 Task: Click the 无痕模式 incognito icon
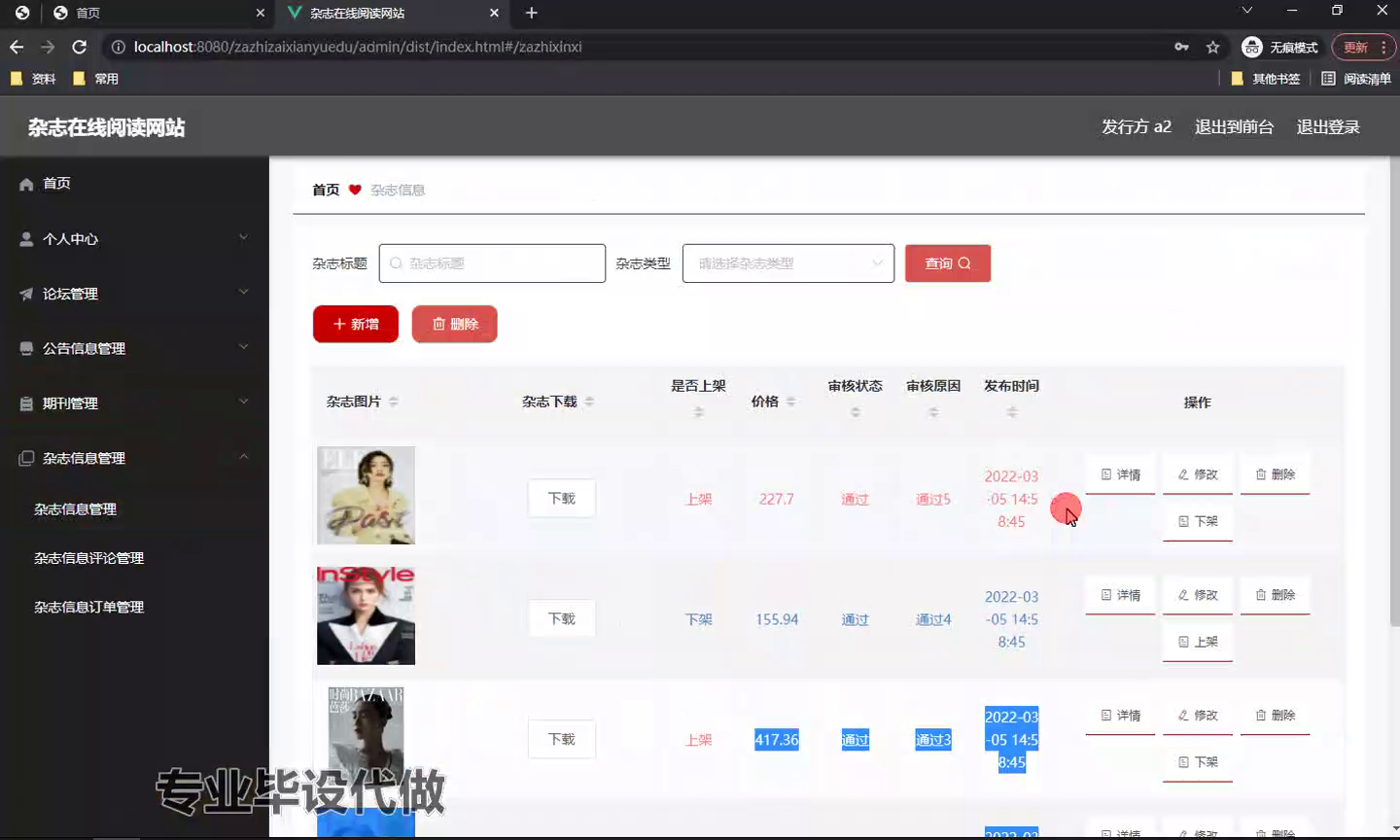tap(1252, 47)
